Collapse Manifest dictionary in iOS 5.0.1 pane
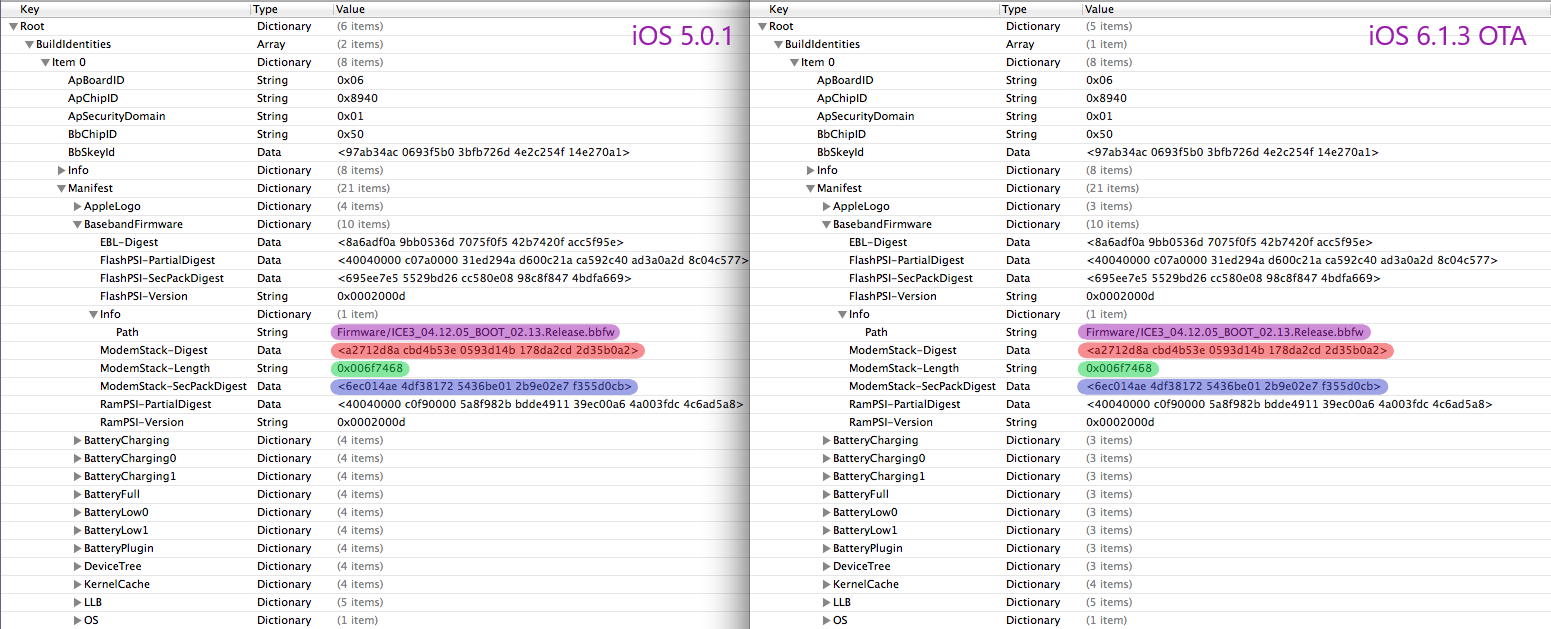The height and width of the screenshot is (629, 1551). pyautogui.click(x=61, y=188)
